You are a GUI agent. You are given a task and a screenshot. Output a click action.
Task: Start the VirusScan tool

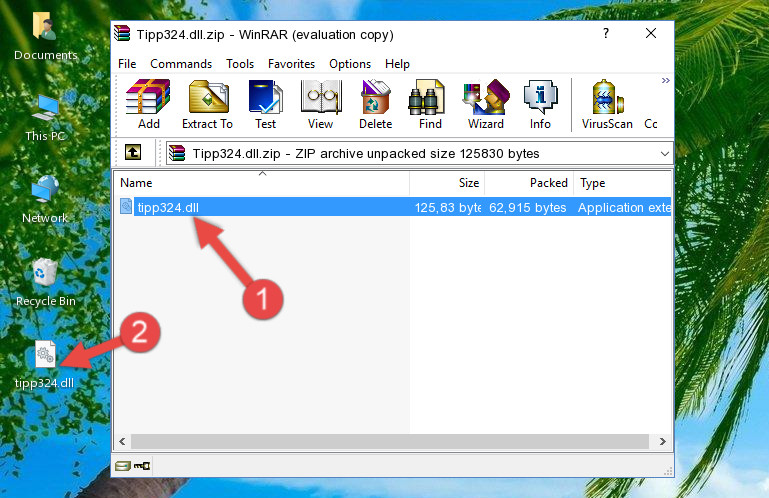point(607,105)
